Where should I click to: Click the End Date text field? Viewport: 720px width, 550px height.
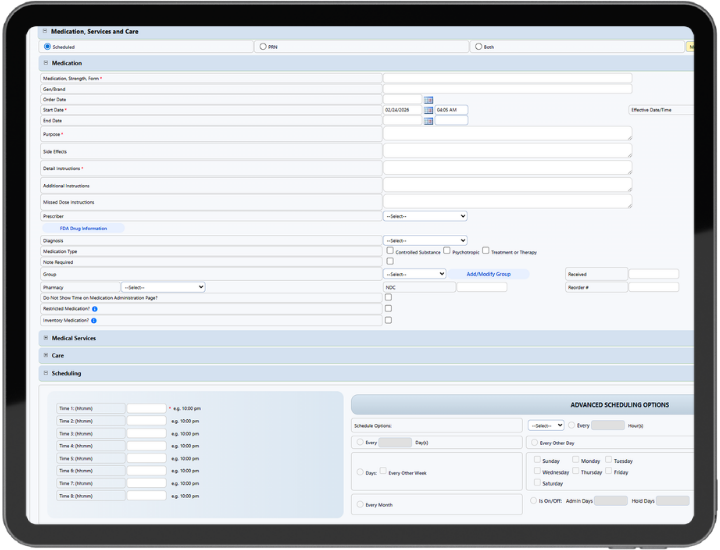click(x=402, y=121)
